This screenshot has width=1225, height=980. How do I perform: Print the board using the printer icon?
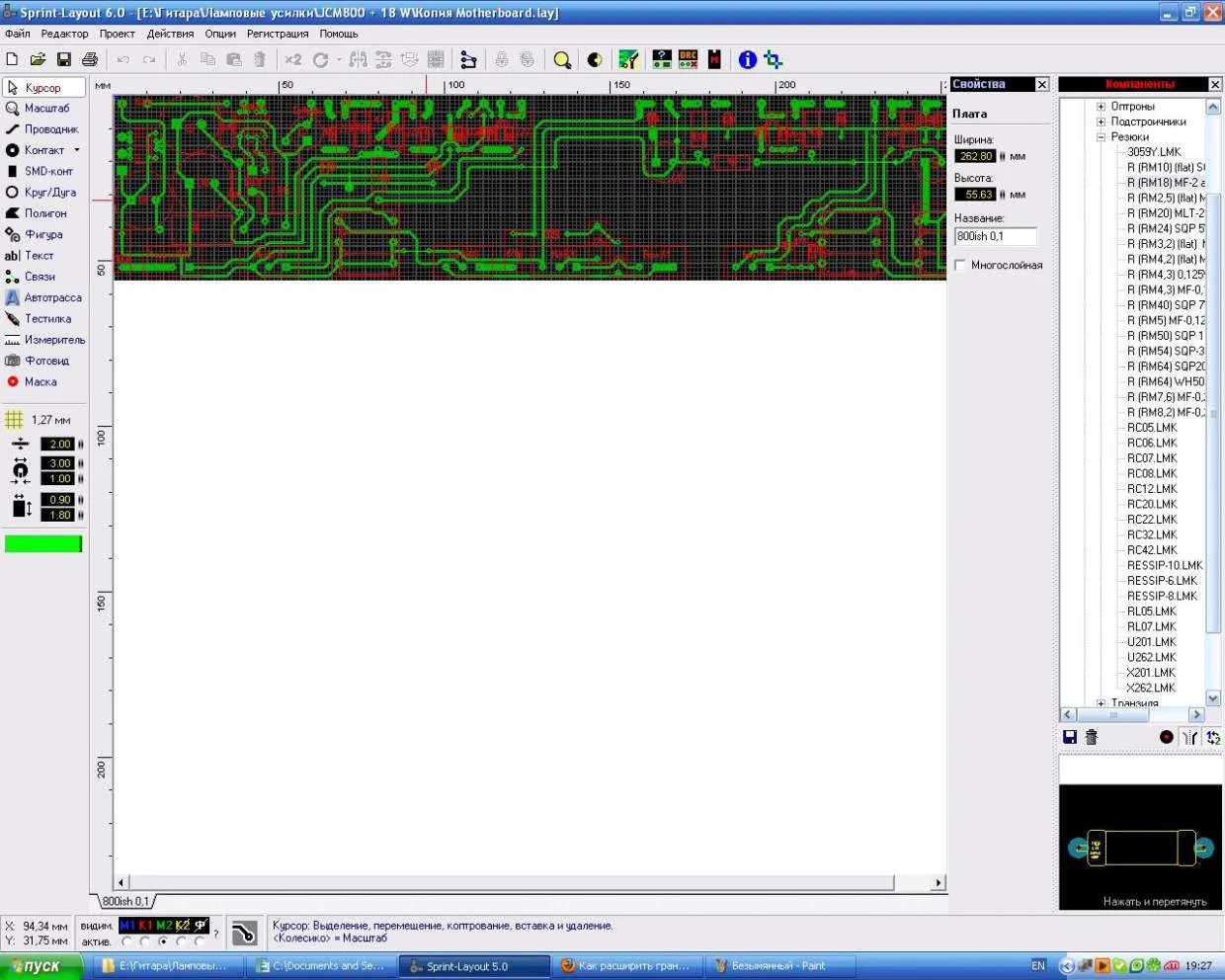(x=90, y=60)
